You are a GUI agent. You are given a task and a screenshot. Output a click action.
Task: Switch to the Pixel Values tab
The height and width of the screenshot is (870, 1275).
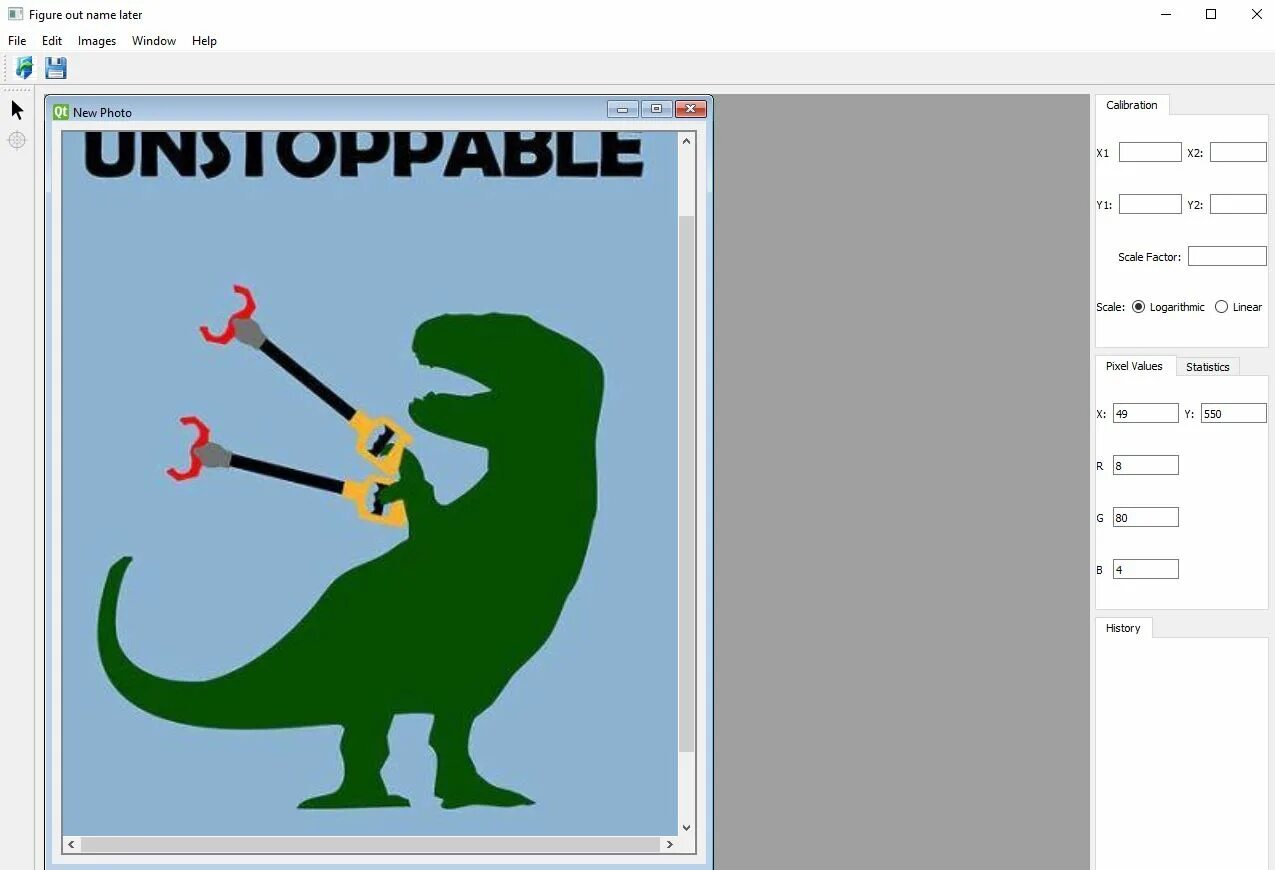tap(1134, 366)
